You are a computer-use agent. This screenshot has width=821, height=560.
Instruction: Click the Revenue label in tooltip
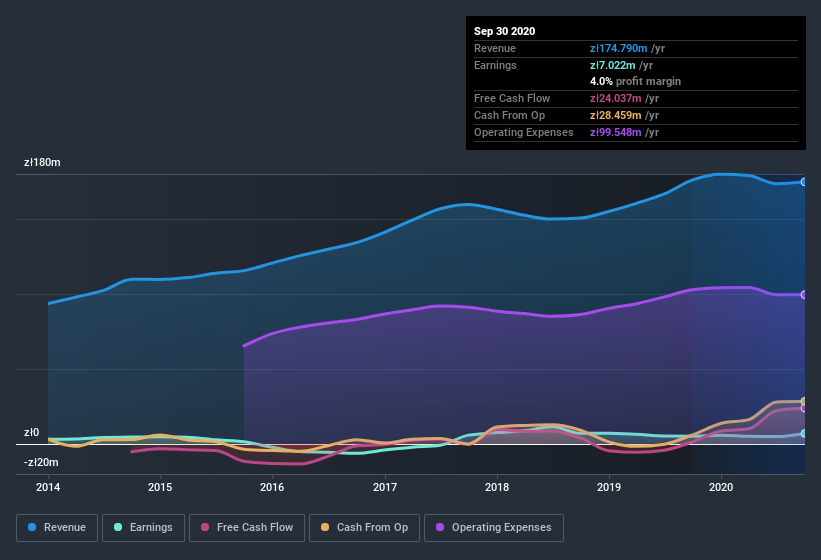495,48
